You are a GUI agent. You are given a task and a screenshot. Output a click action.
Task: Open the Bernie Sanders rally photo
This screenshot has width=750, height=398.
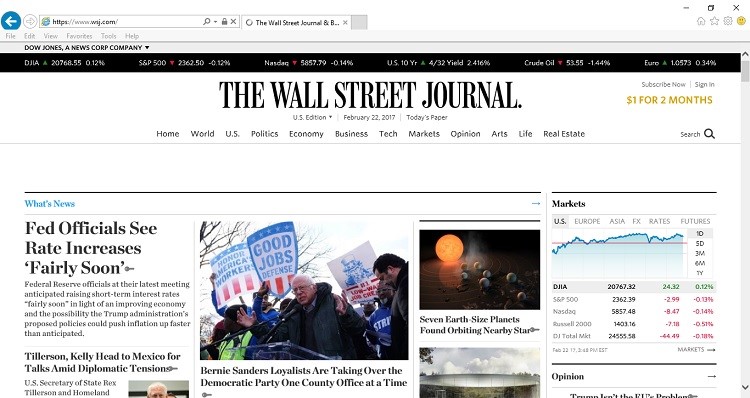304,290
